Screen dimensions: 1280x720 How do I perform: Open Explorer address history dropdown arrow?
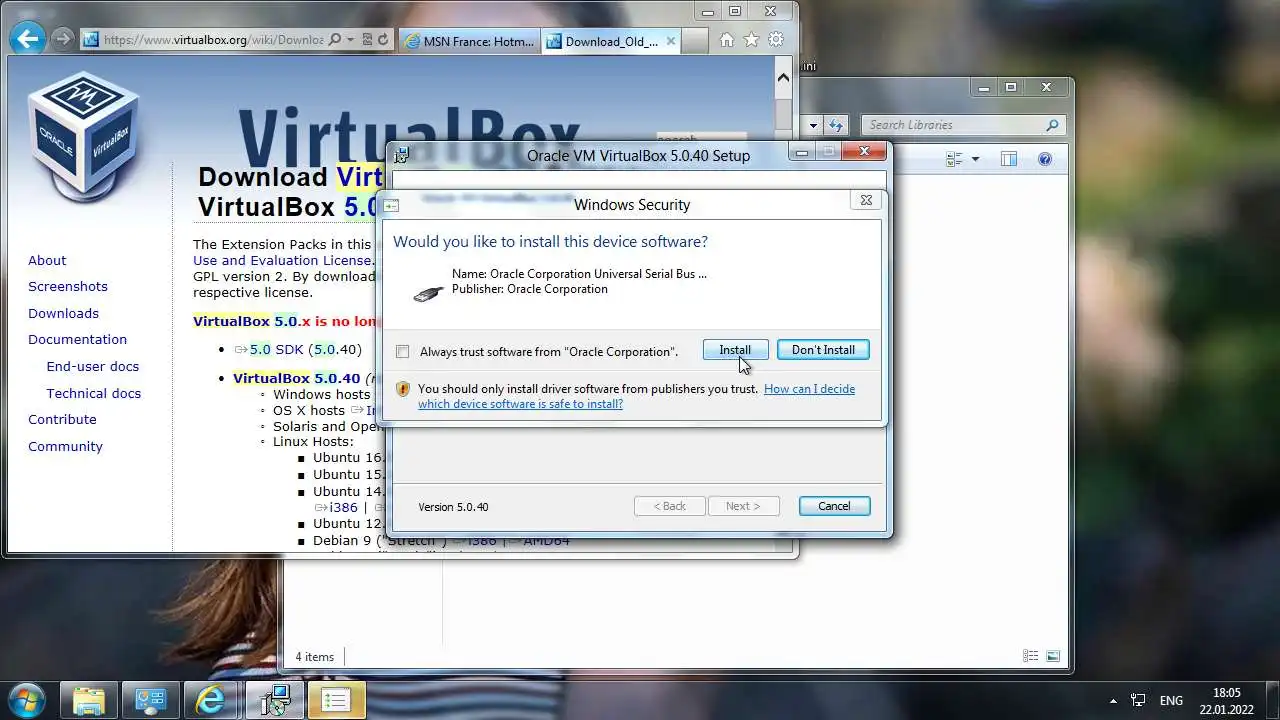[813, 125]
